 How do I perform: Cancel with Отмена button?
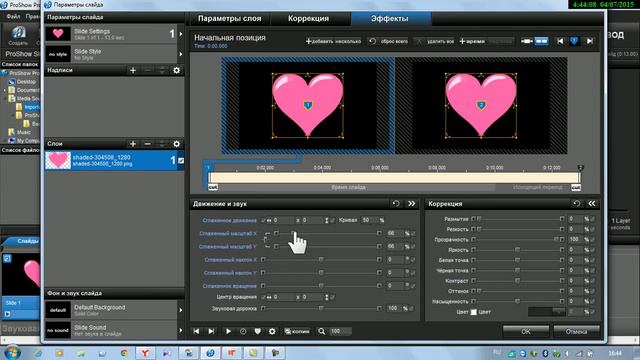tap(576, 331)
